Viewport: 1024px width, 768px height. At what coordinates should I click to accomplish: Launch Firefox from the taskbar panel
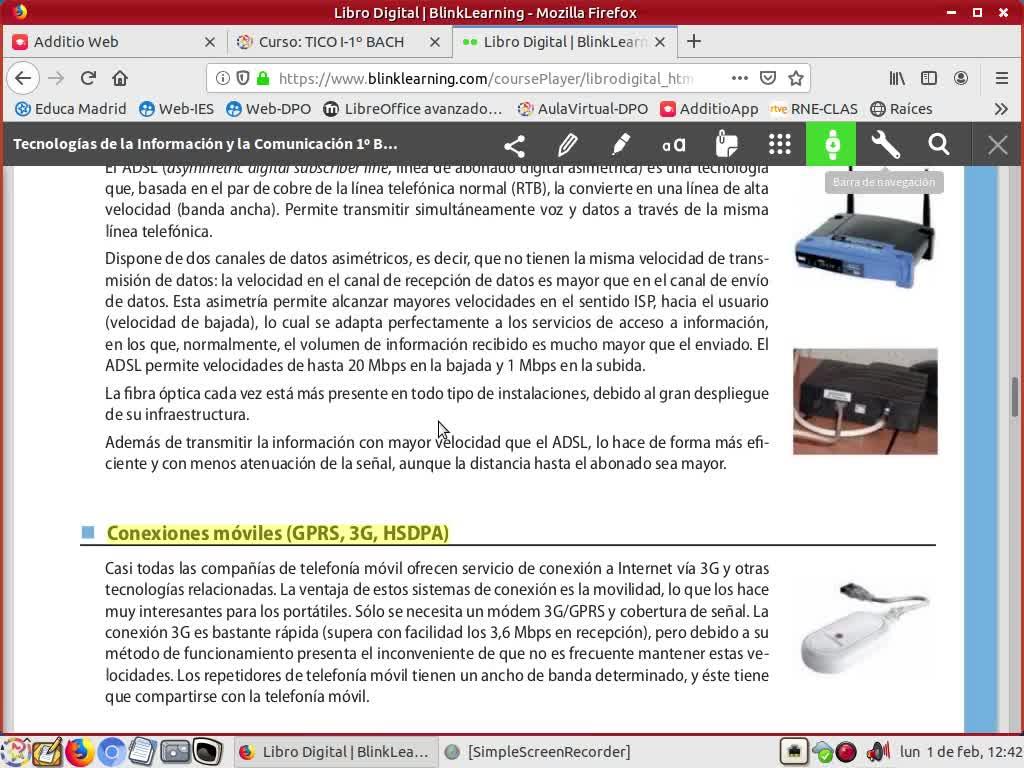tap(79, 752)
